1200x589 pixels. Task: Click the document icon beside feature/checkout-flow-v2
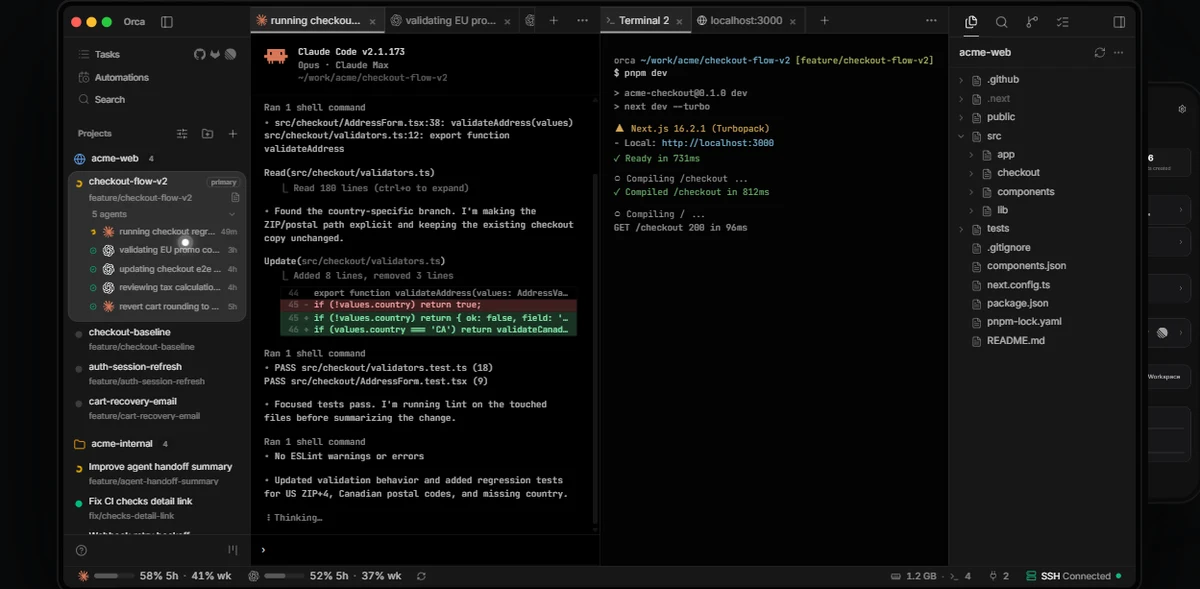coord(235,197)
